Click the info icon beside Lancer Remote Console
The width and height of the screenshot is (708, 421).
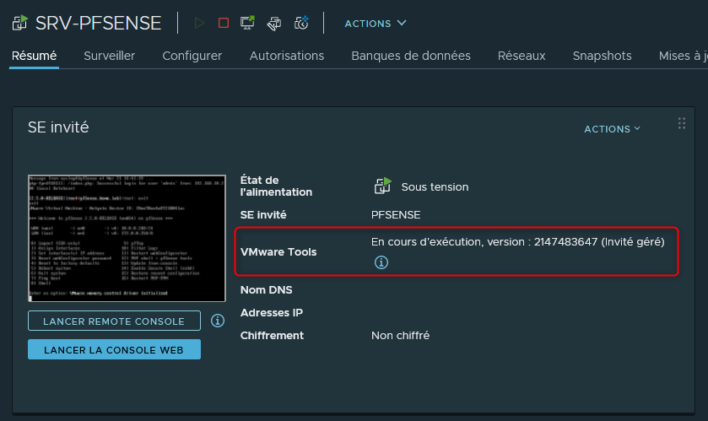point(217,321)
